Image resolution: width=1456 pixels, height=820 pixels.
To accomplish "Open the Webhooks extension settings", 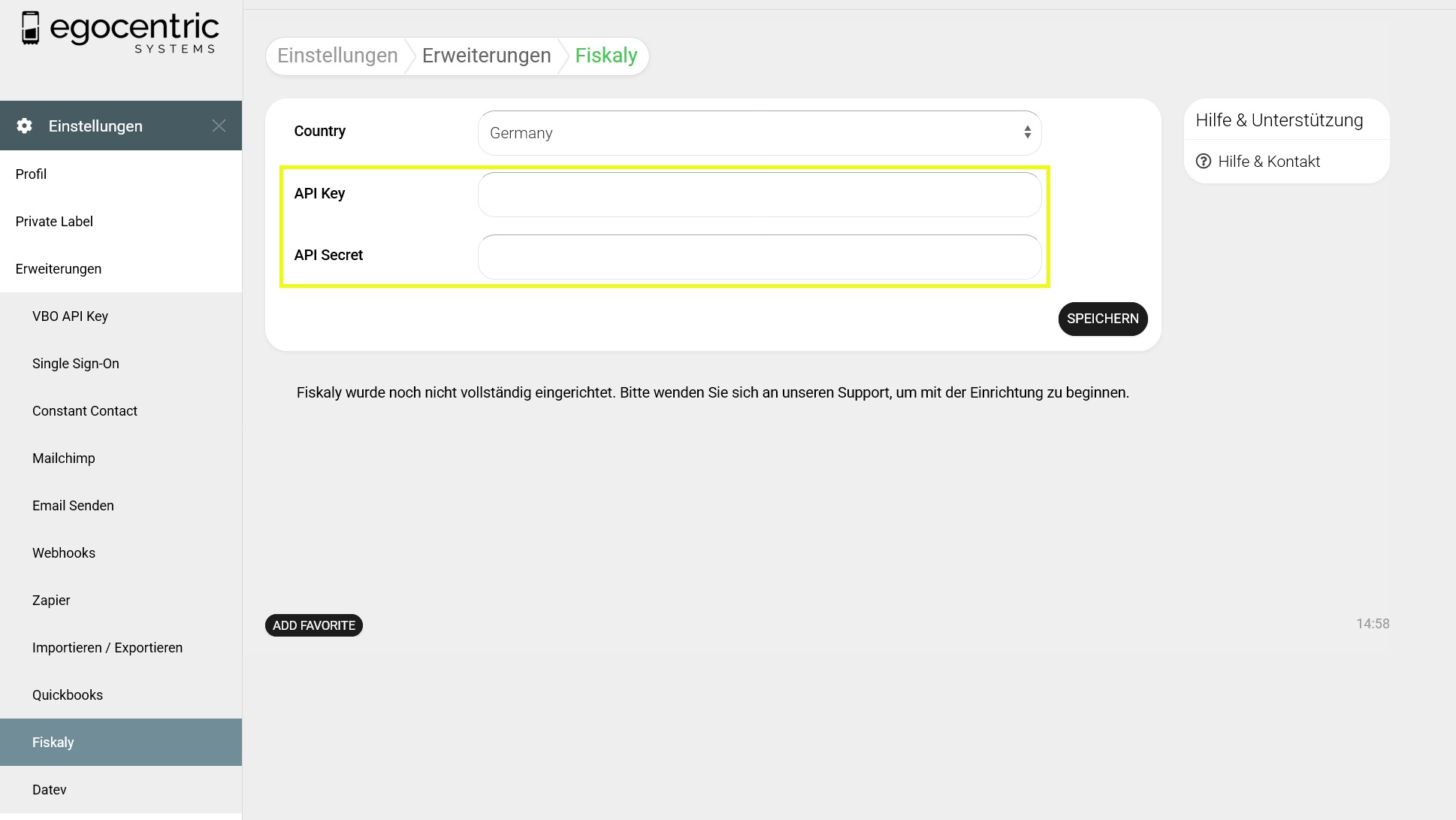I will 64,553.
